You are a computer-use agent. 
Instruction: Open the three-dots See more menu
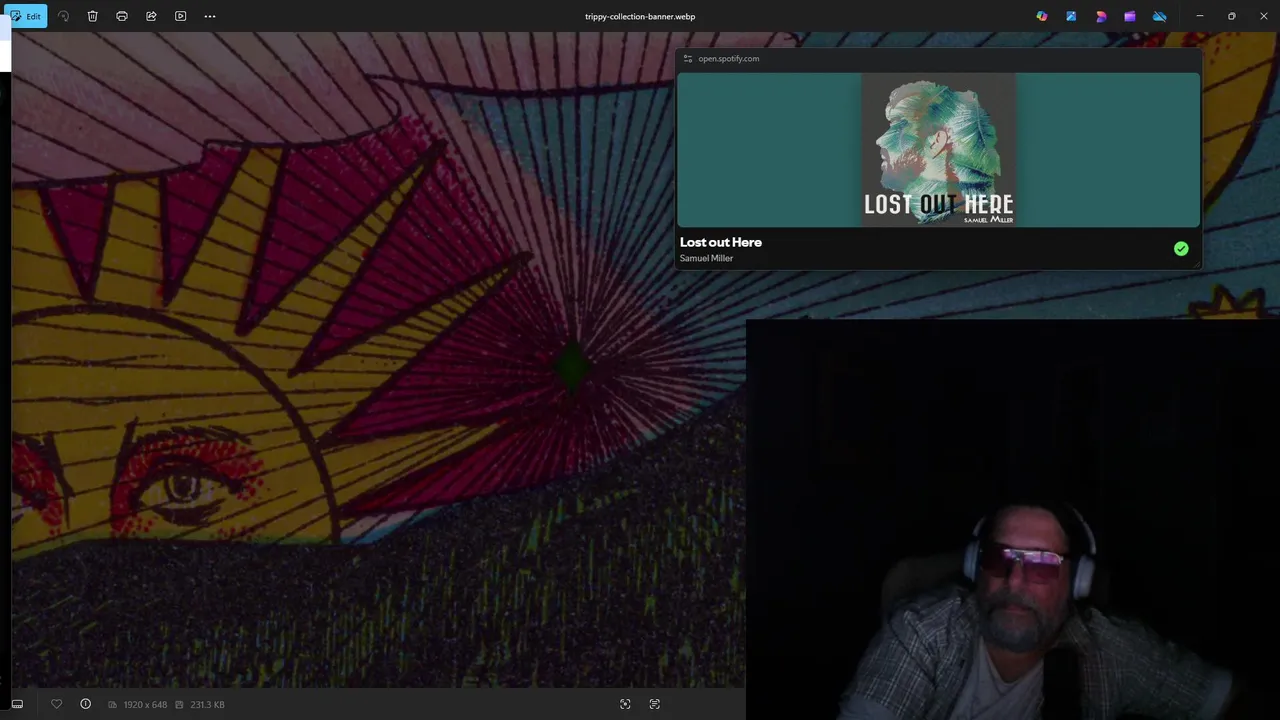click(x=210, y=16)
